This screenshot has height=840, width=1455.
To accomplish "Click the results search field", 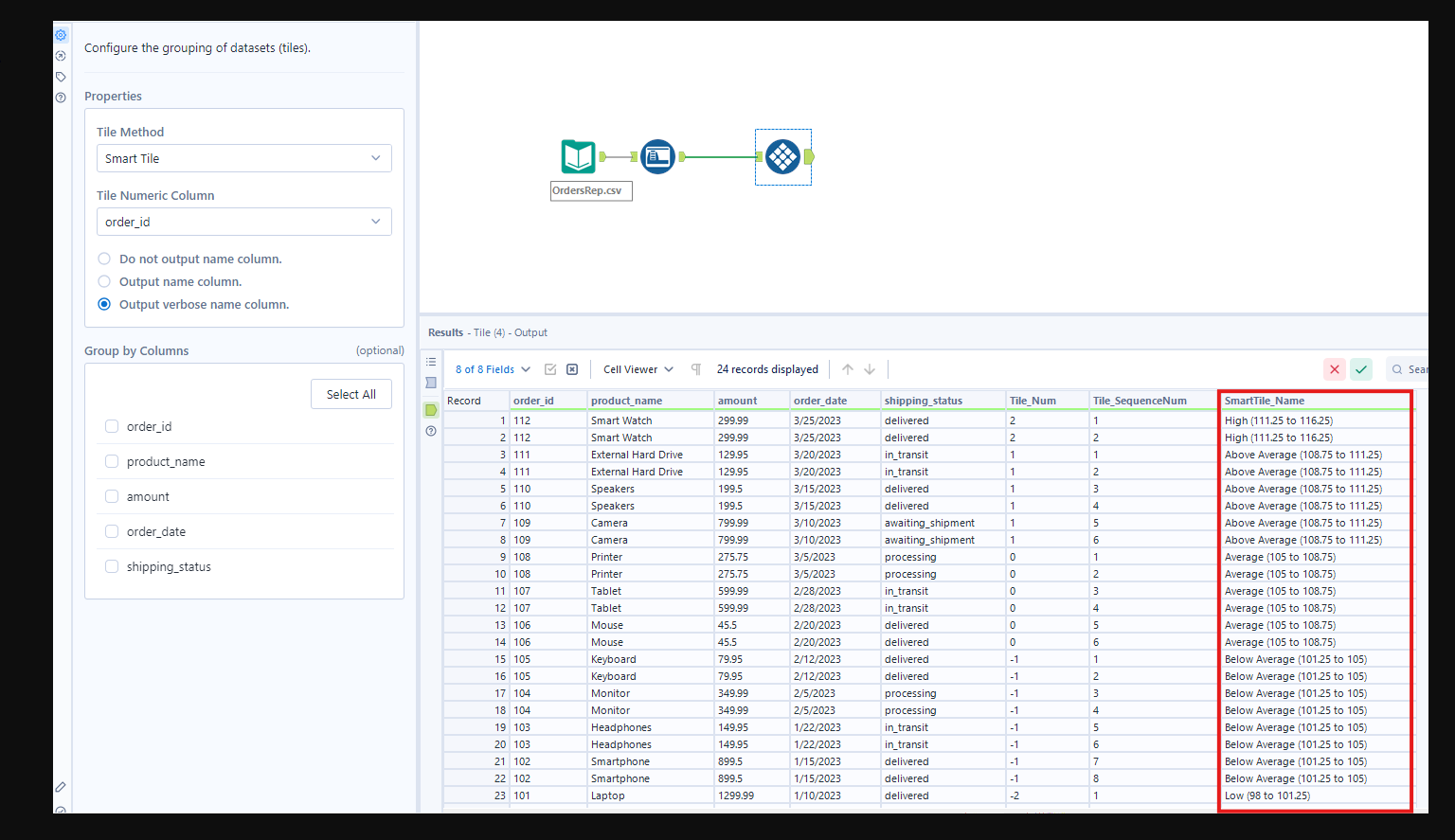I will pyautogui.click(x=1413, y=369).
